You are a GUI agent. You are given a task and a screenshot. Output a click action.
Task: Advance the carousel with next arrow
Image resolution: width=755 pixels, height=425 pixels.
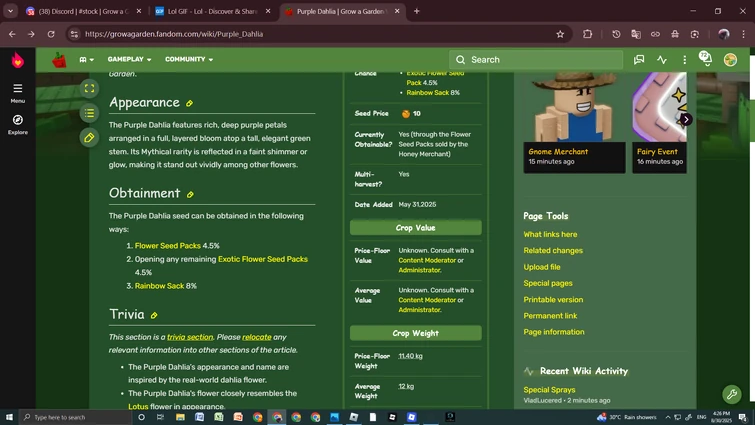[x=686, y=119]
